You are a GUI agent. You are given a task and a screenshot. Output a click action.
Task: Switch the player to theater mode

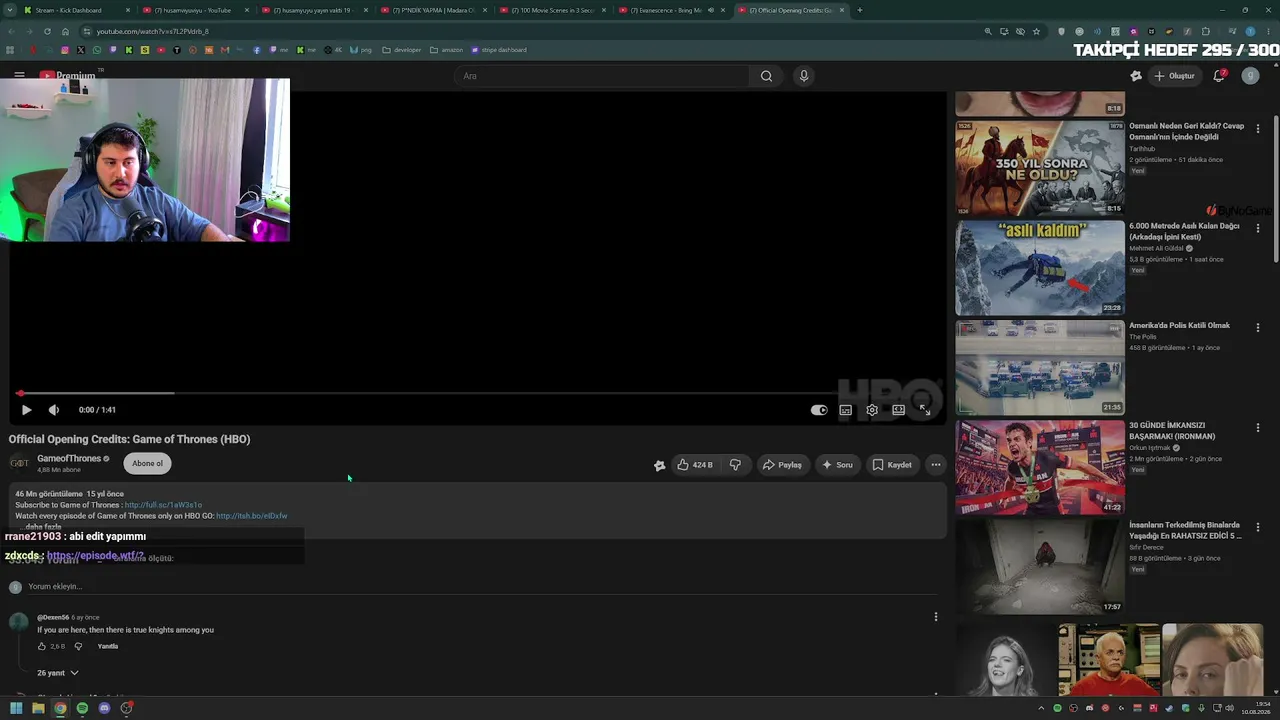coord(898,410)
